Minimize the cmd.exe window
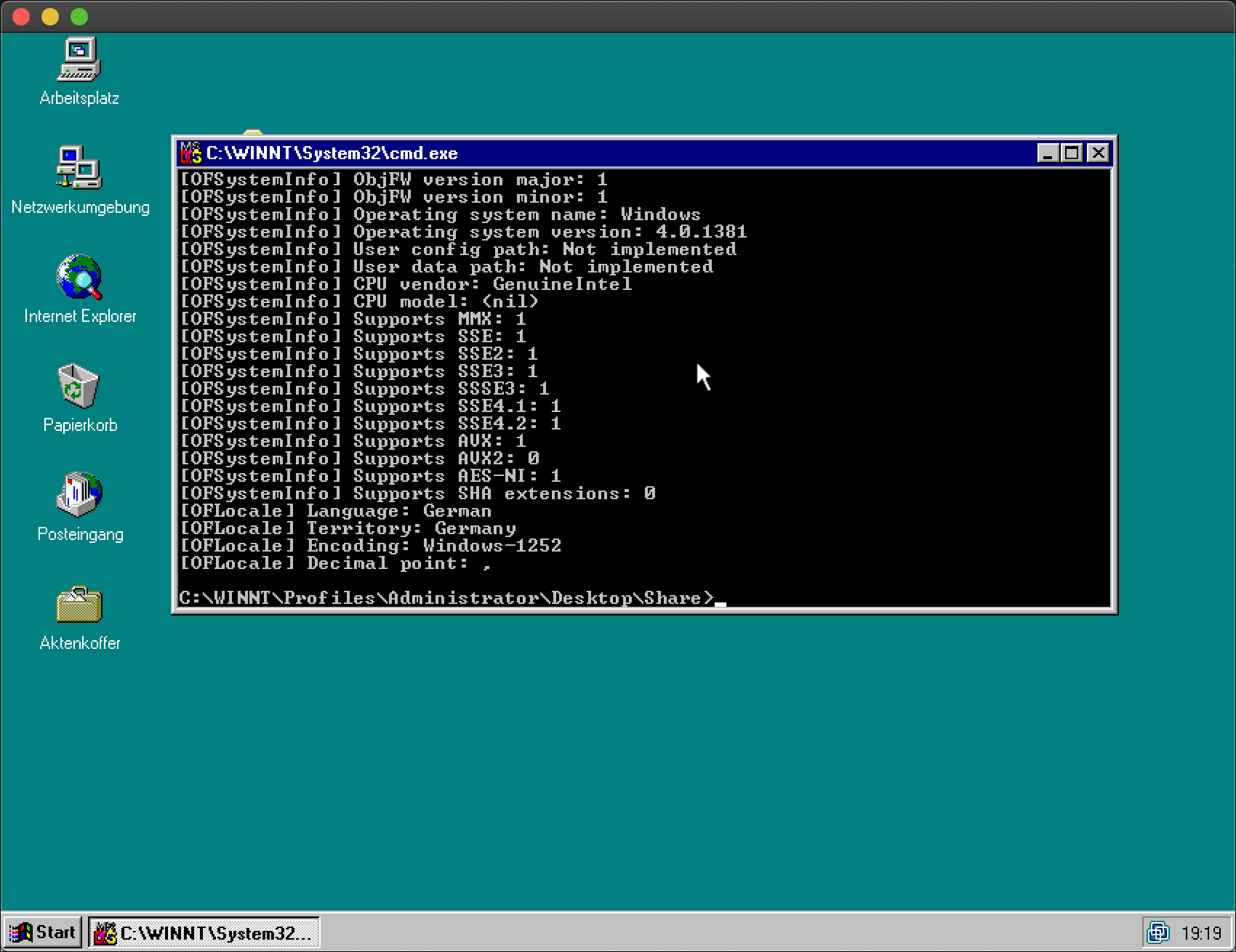The height and width of the screenshot is (952, 1236). point(1048,153)
